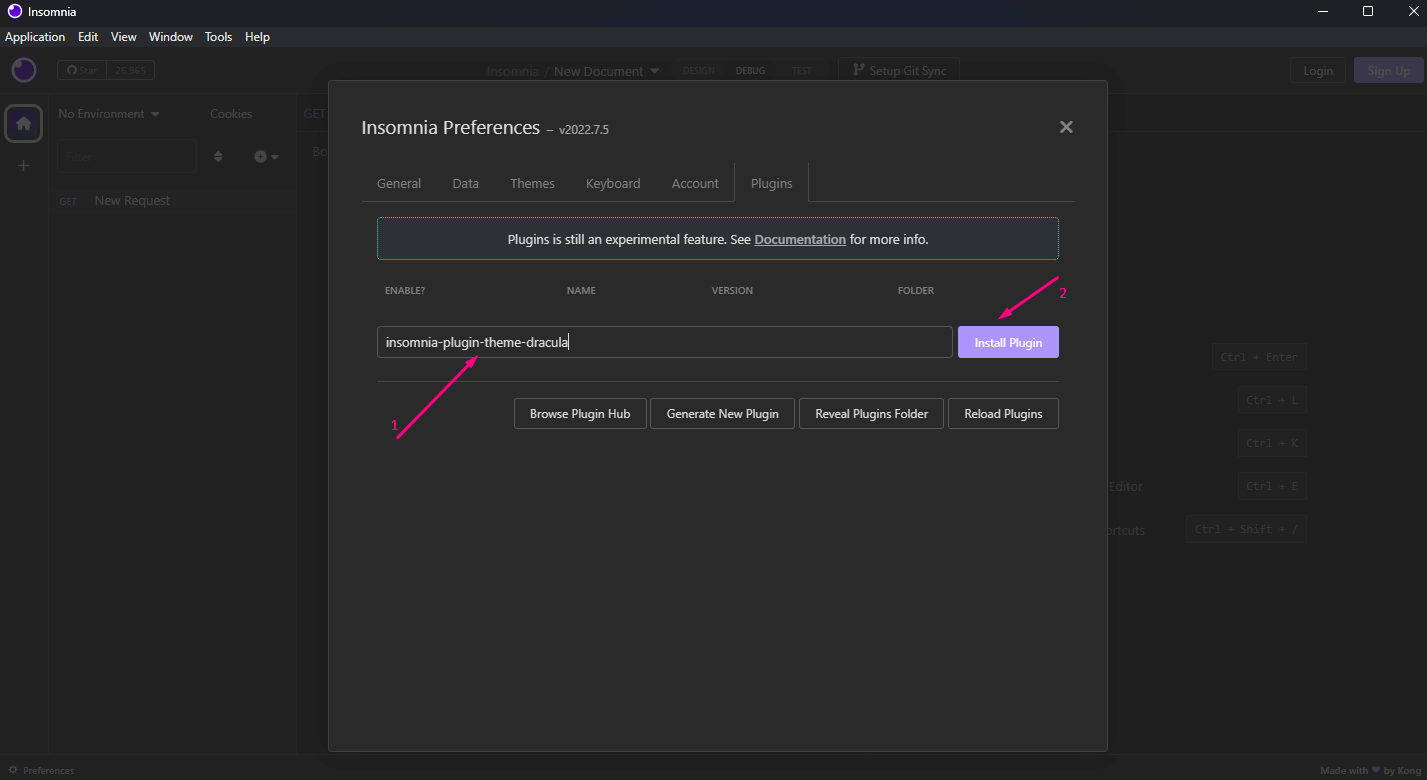Image resolution: width=1427 pixels, height=780 pixels.
Task: Expand the No Environment dropdown
Action: click(109, 114)
